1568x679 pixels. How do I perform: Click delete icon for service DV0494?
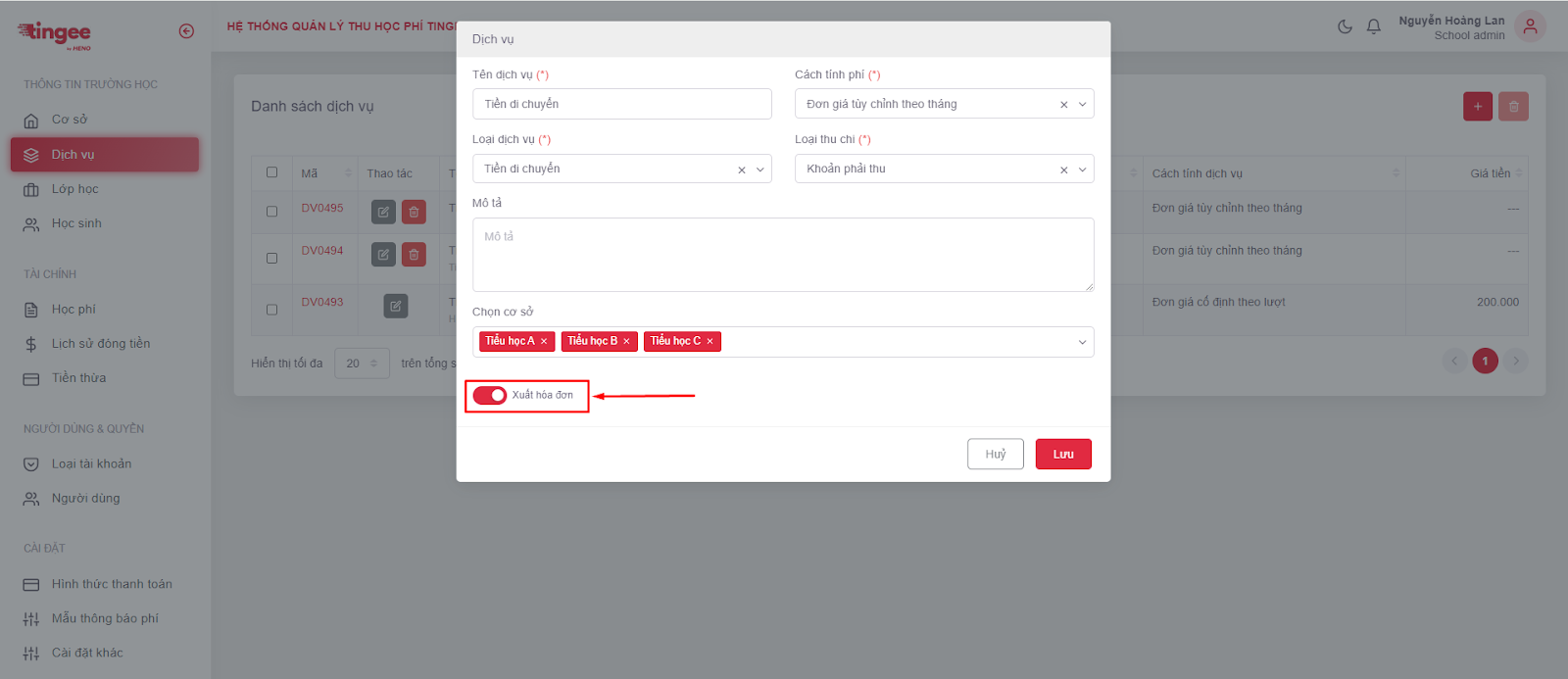tap(415, 255)
